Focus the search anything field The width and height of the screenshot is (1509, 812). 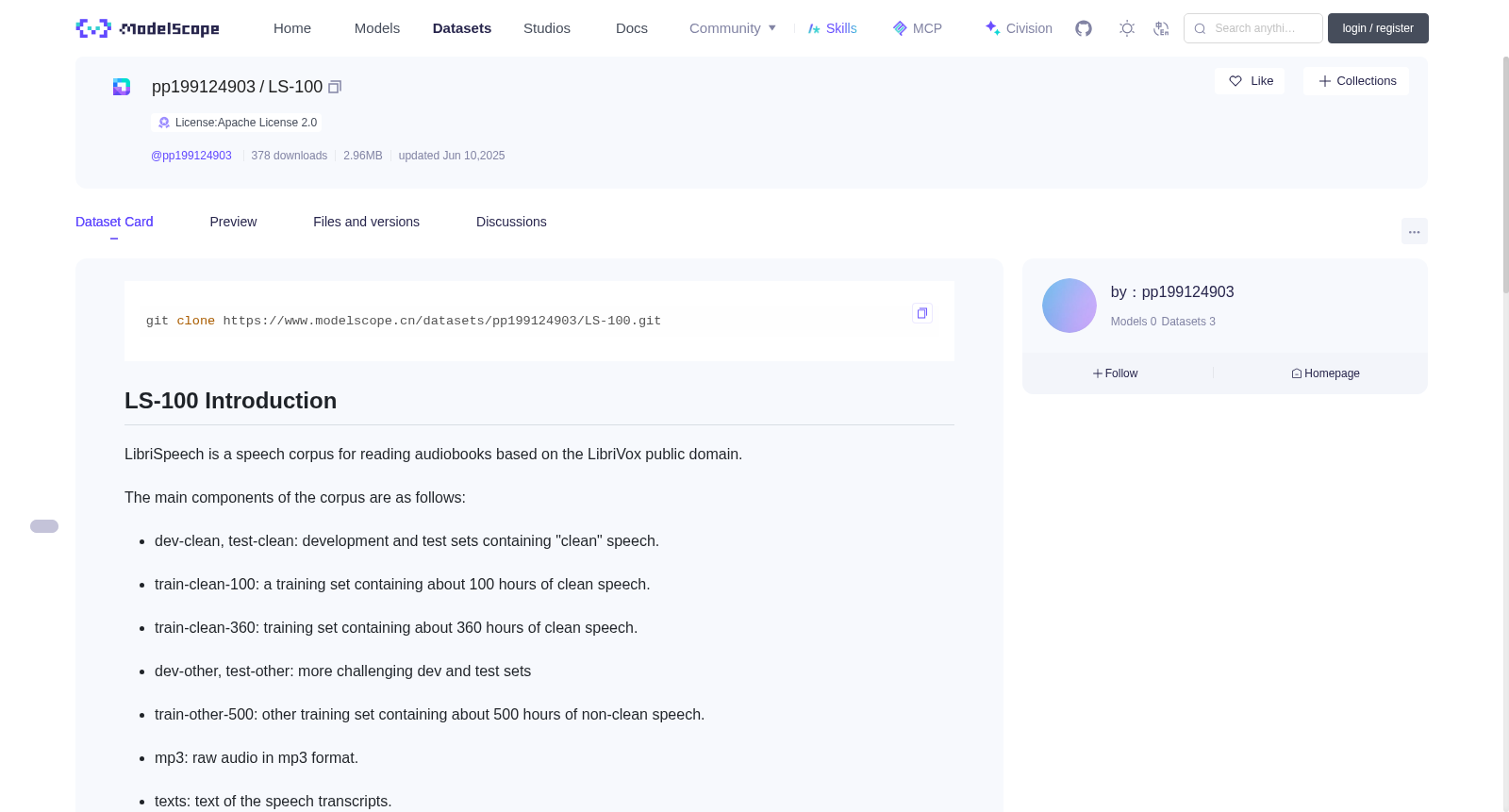pos(1253,28)
